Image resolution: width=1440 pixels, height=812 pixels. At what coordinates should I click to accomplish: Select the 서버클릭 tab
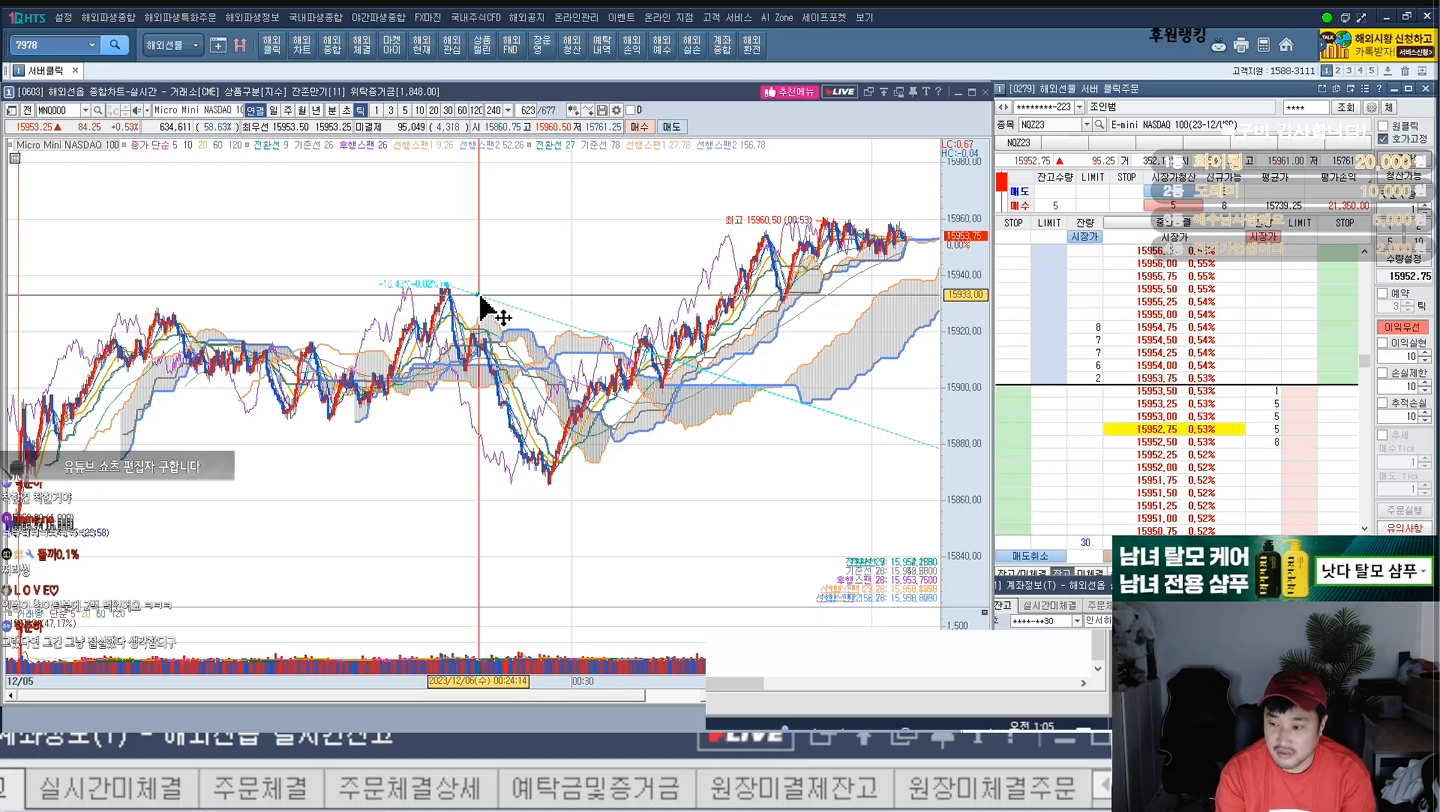pyautogui.click(x=45, y=71)
